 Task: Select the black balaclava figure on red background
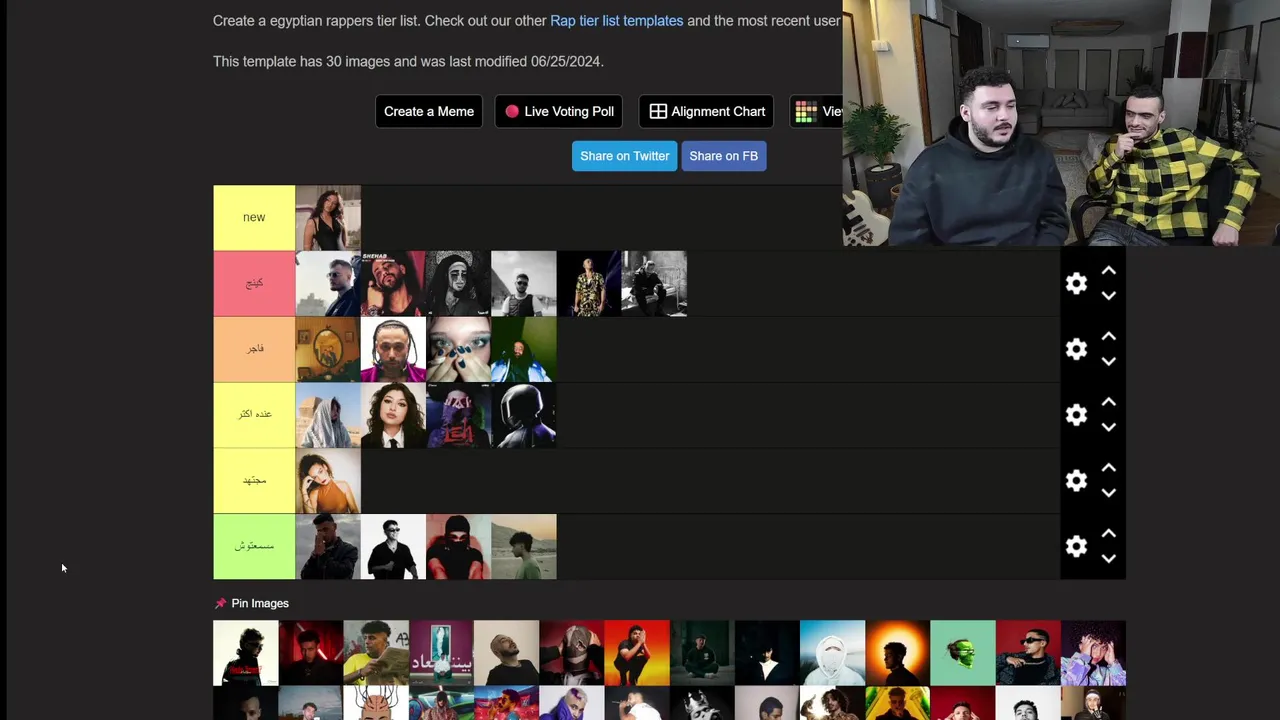(458, 547)
